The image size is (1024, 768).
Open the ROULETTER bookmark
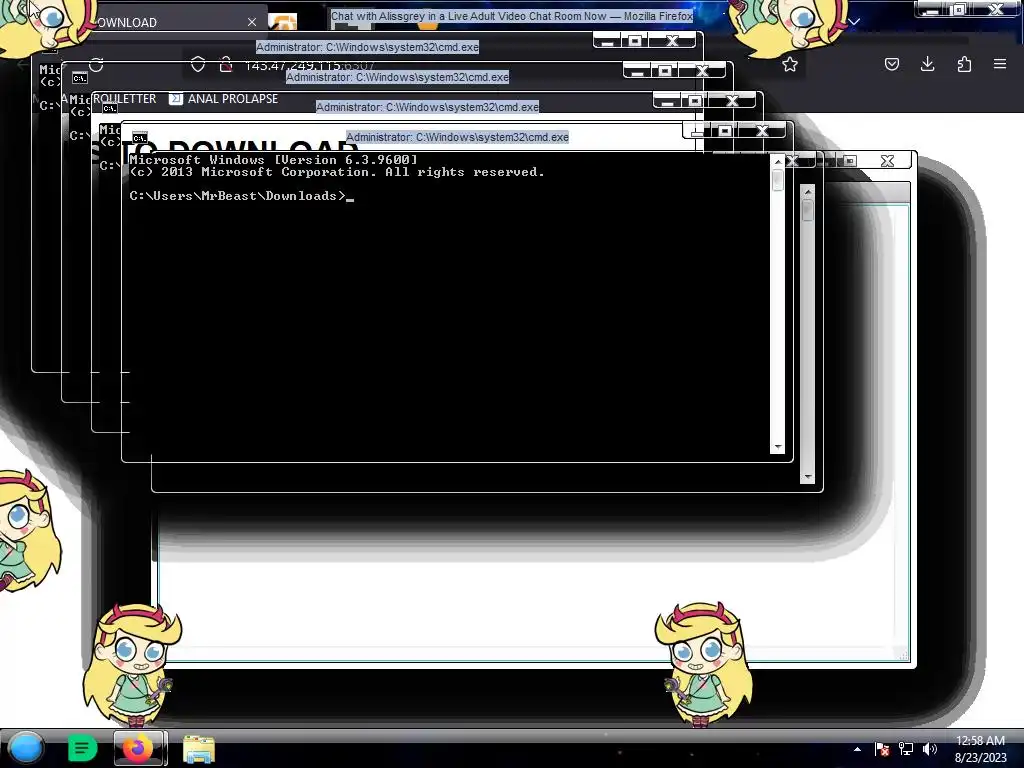click(124, 99)
